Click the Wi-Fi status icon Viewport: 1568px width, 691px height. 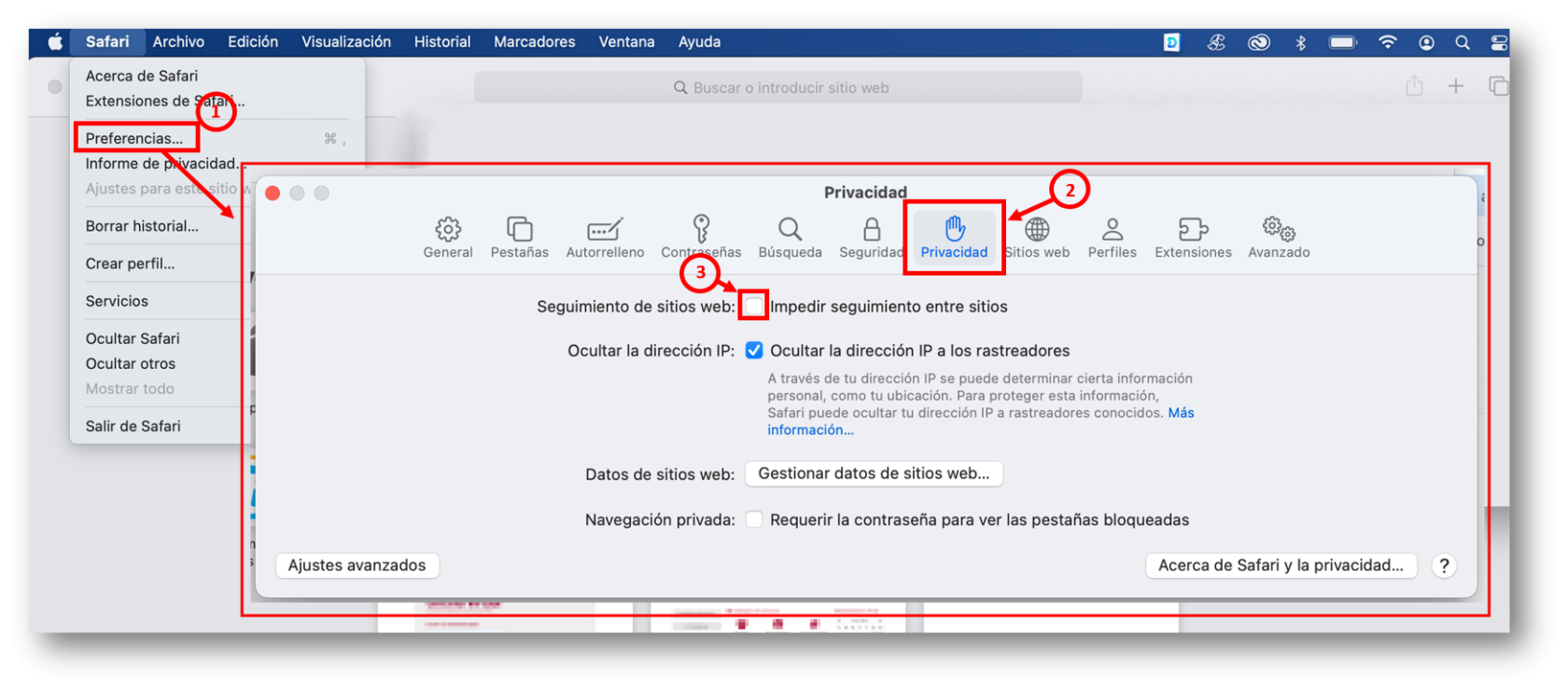[x=1388, y=42]
